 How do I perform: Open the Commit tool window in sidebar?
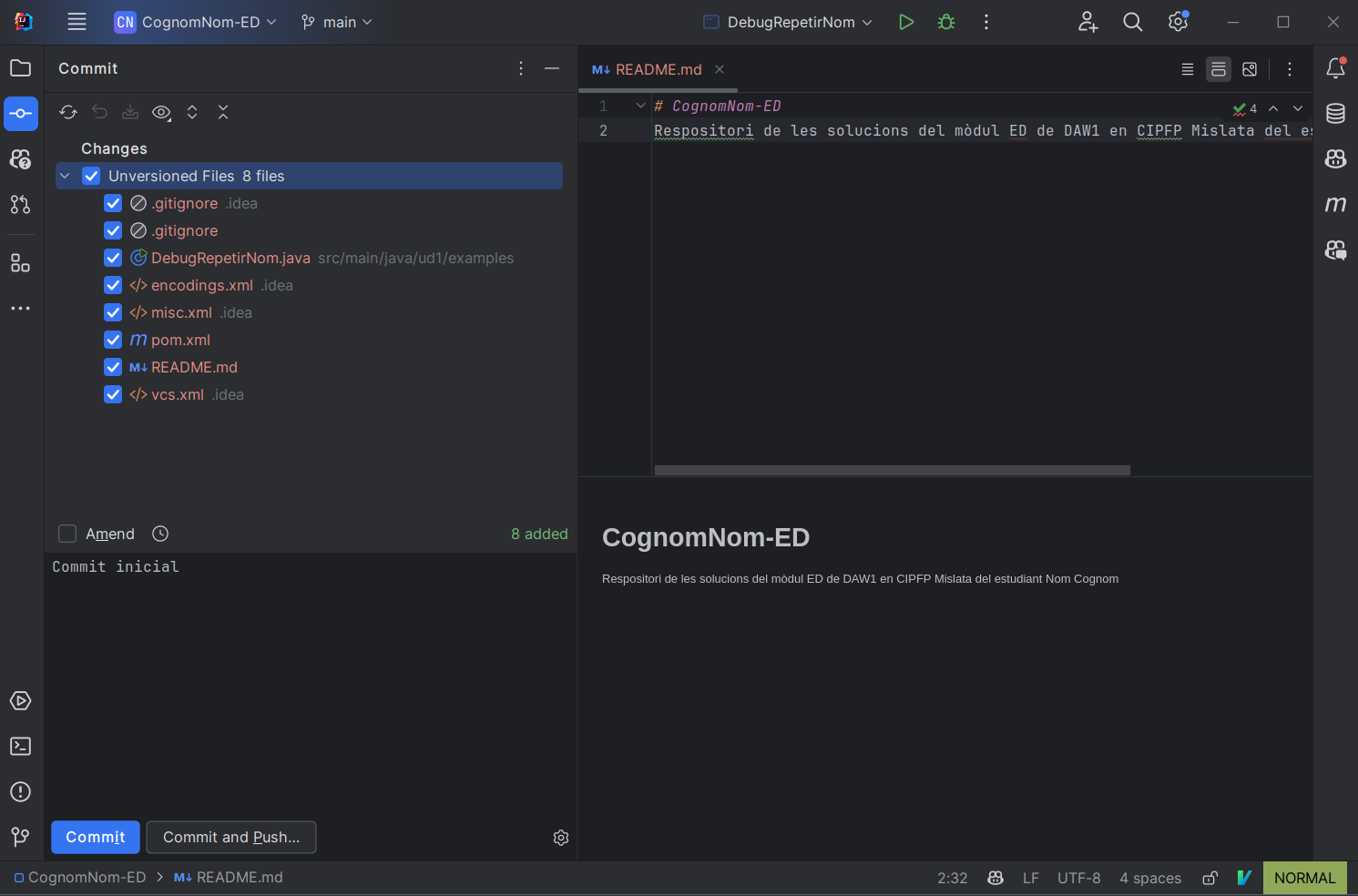tap(20, 114)
